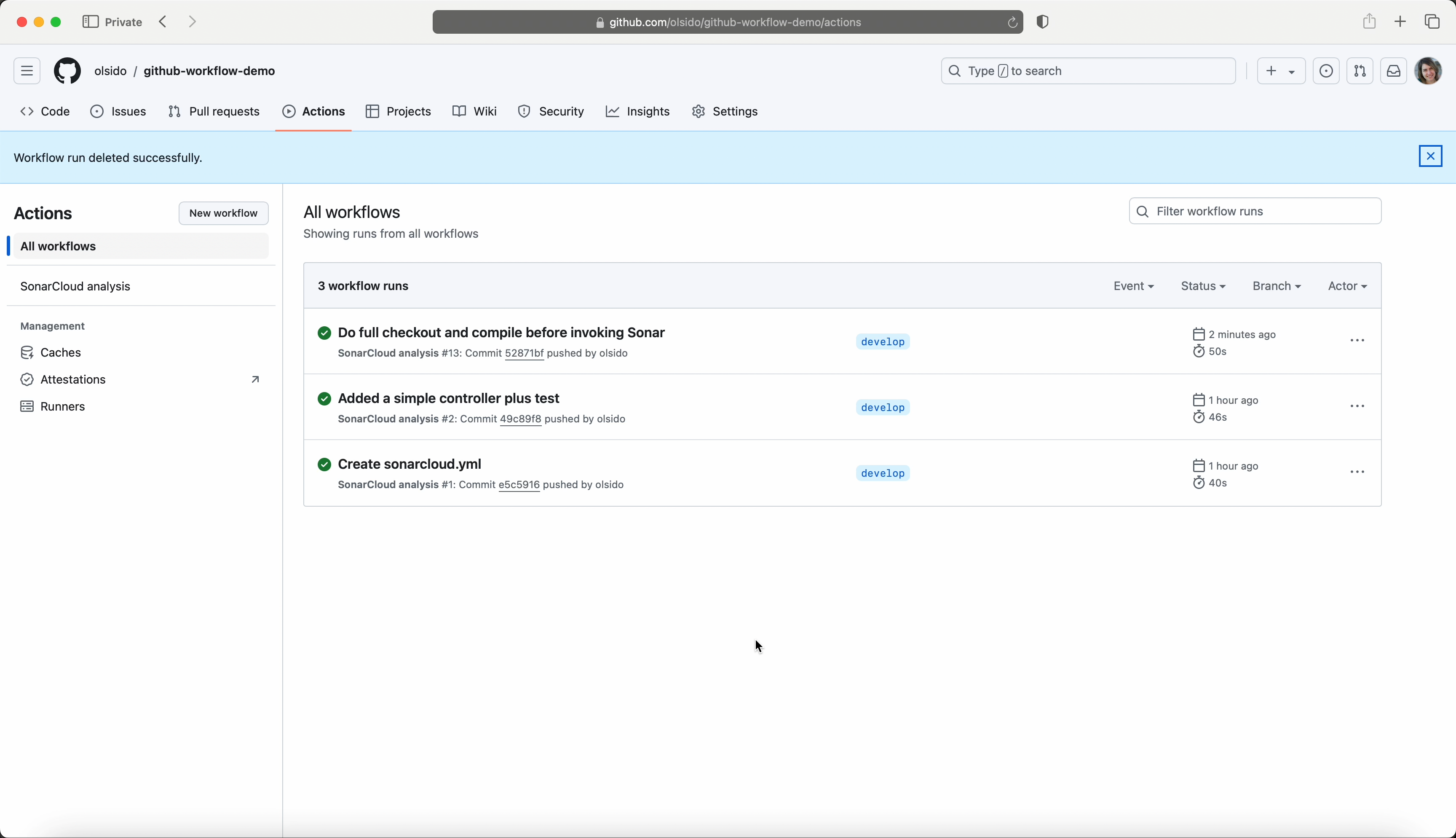Click Safari privacy shield icon

tap(1043, 22)
